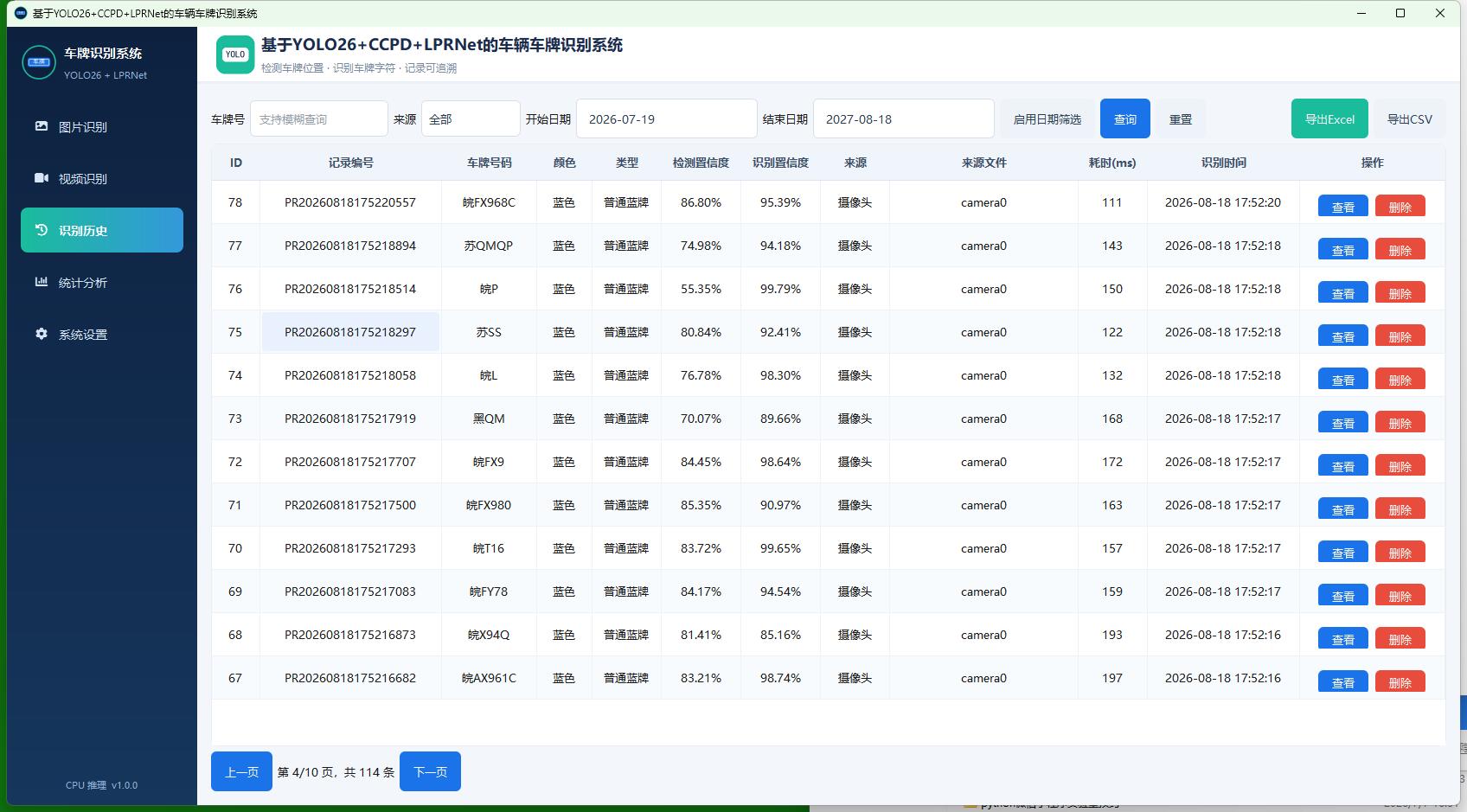Click the 导出CSV button
This screenshot has width=1467, height=812.
(x=1410, y=119)
